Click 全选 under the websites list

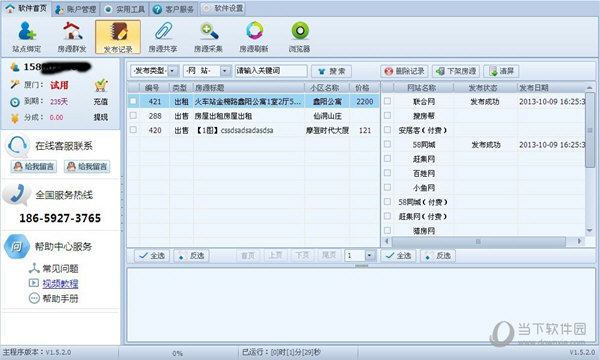coord(398,256)
